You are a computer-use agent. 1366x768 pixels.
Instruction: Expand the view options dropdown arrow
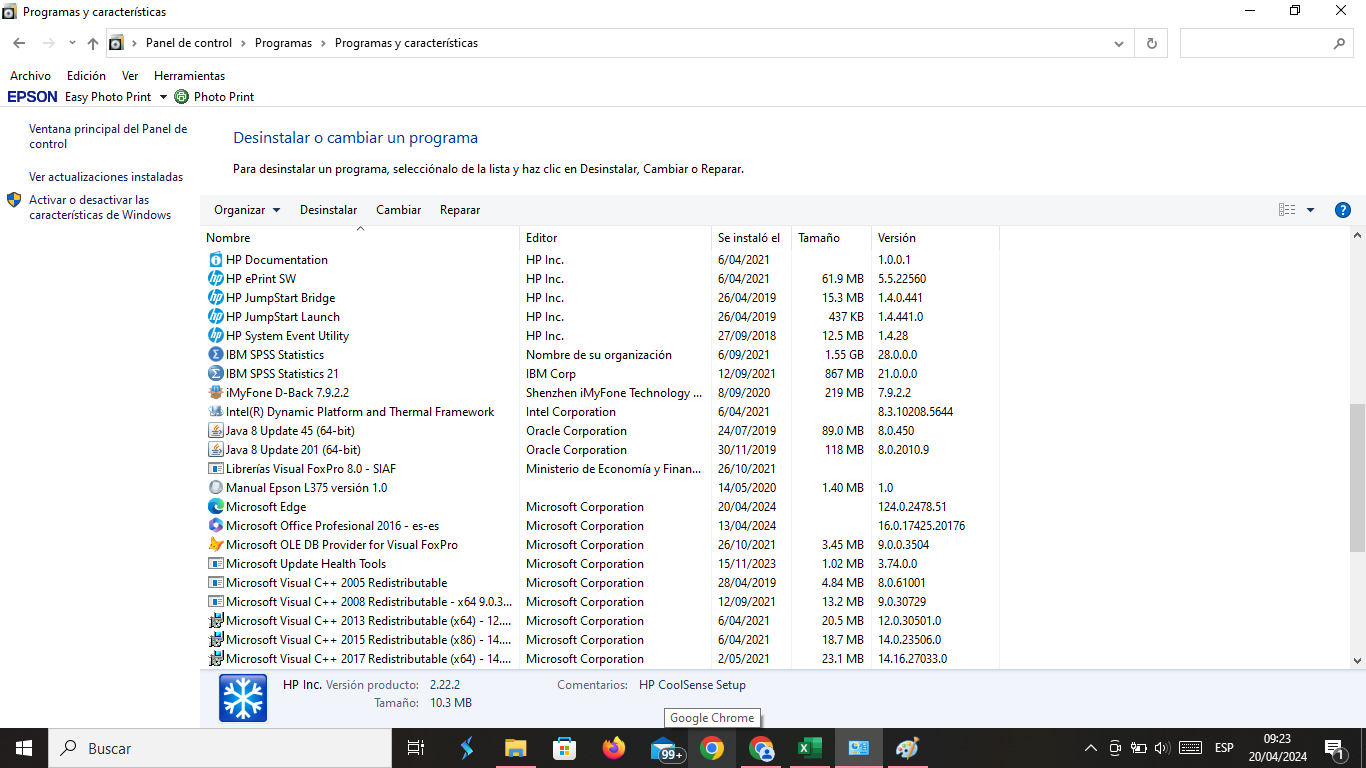pyautogui.click(x=1310, y=210)
